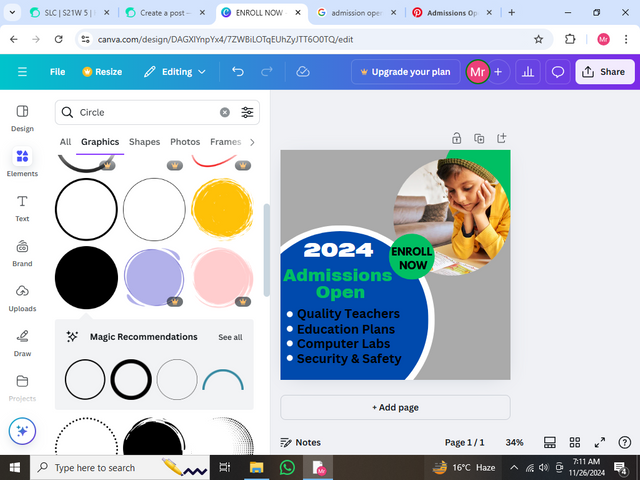The image size is (640, 480).
Task: Switch to the Pinterest Admissions browser tab
Action: click(x=452, y=13)
